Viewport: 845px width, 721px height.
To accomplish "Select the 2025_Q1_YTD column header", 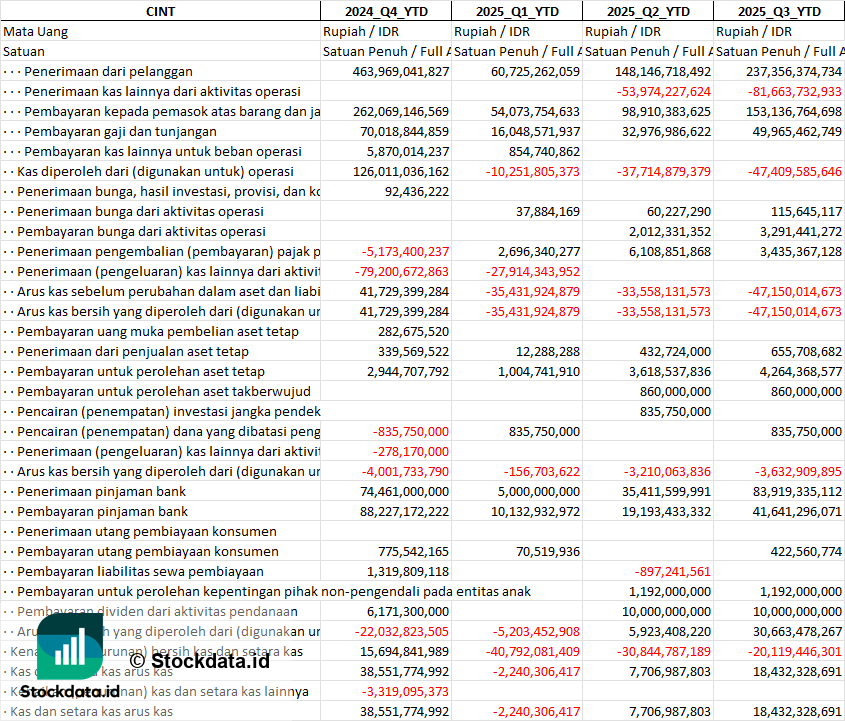I will point(517,11).
